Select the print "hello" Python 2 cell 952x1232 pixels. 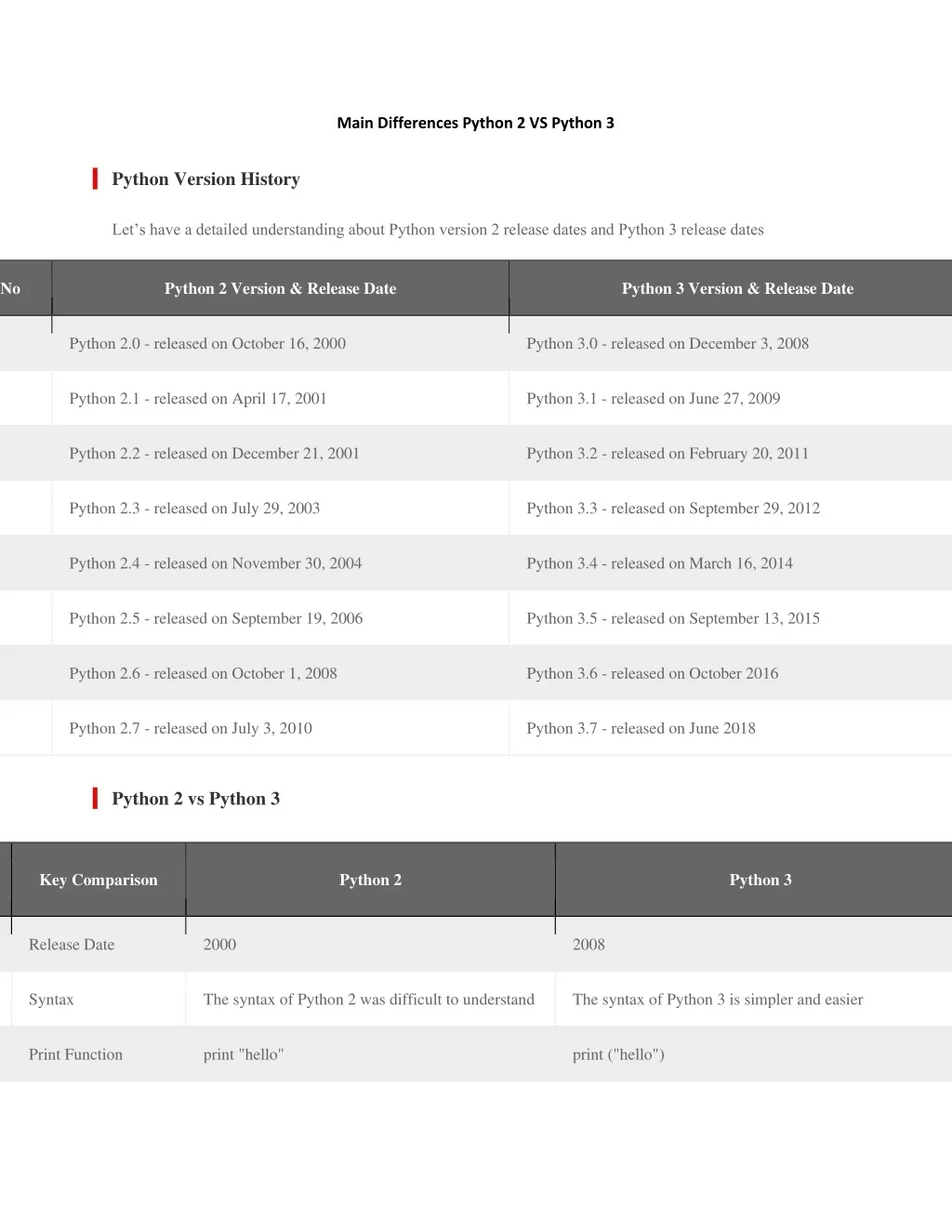pyautogui.click(x=244, y=1054)
